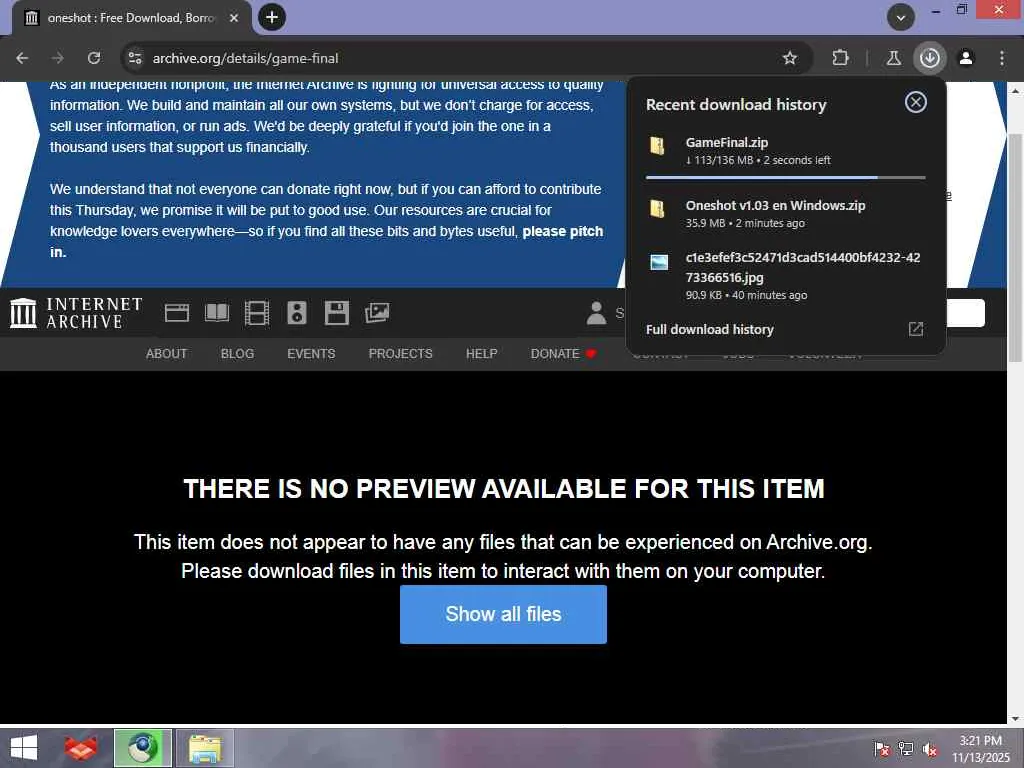Screen dimensions: 1024x768
Task: Open the GameFinal.zip download entry
Action: (x=785, y=151)
